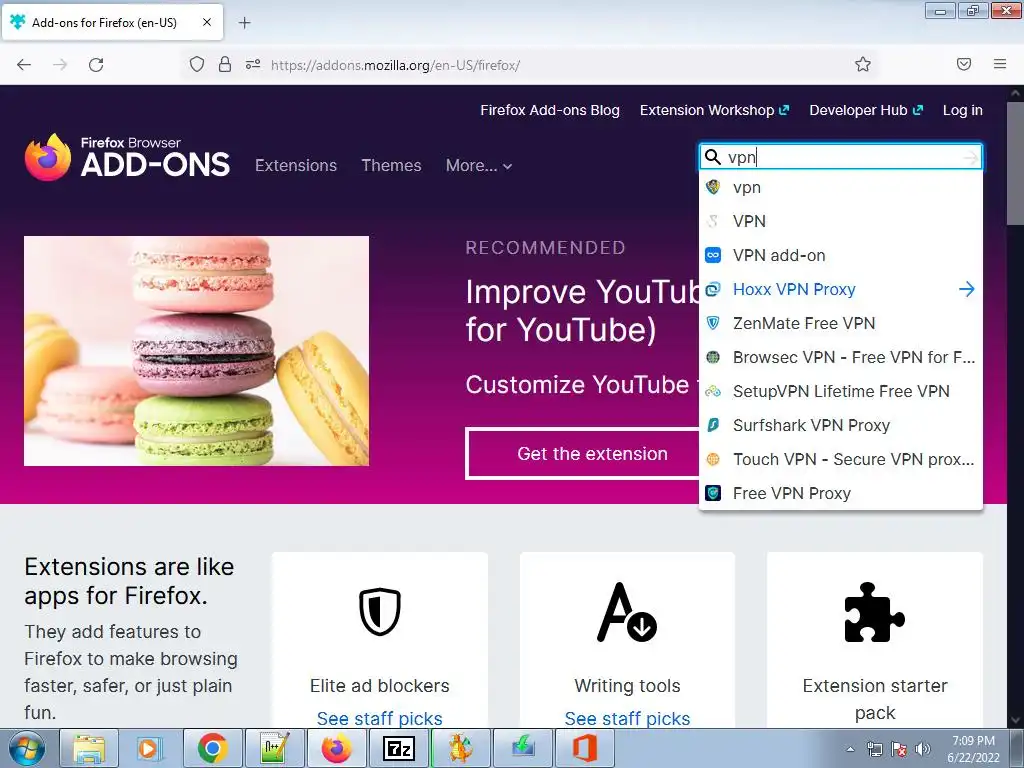Select the 'Surfshark VPN Proxy' suggestion
Image resolution: width=1024 pixels, height=768 pixels.
tap(840, 425)
